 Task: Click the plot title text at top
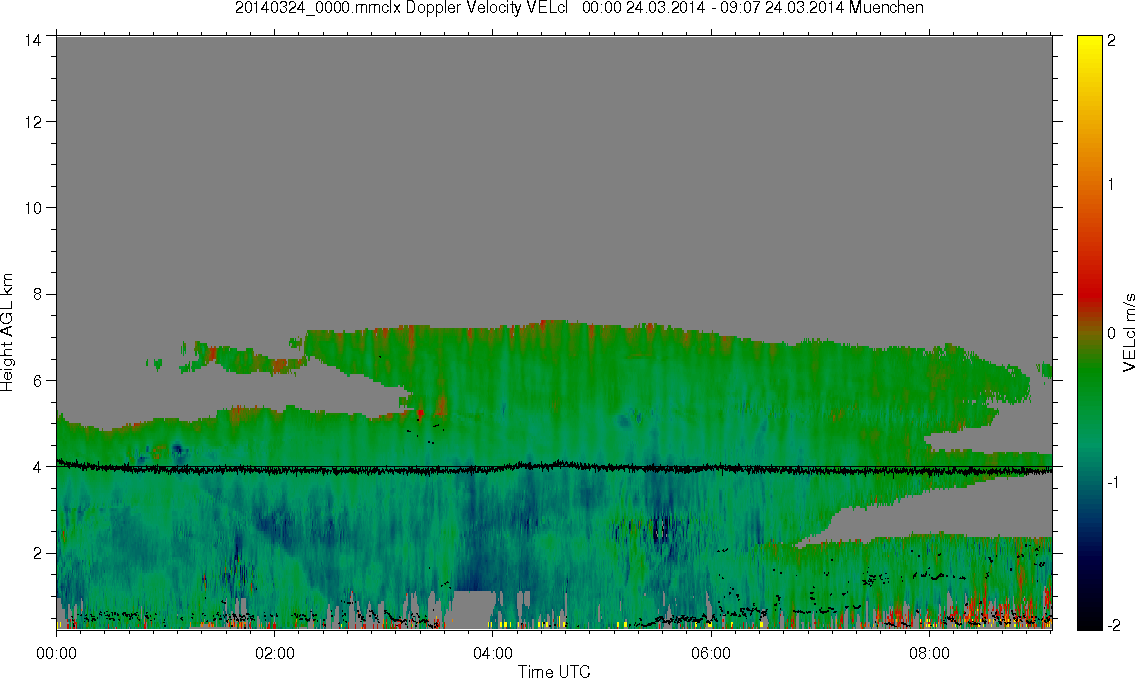pos(579,8)
